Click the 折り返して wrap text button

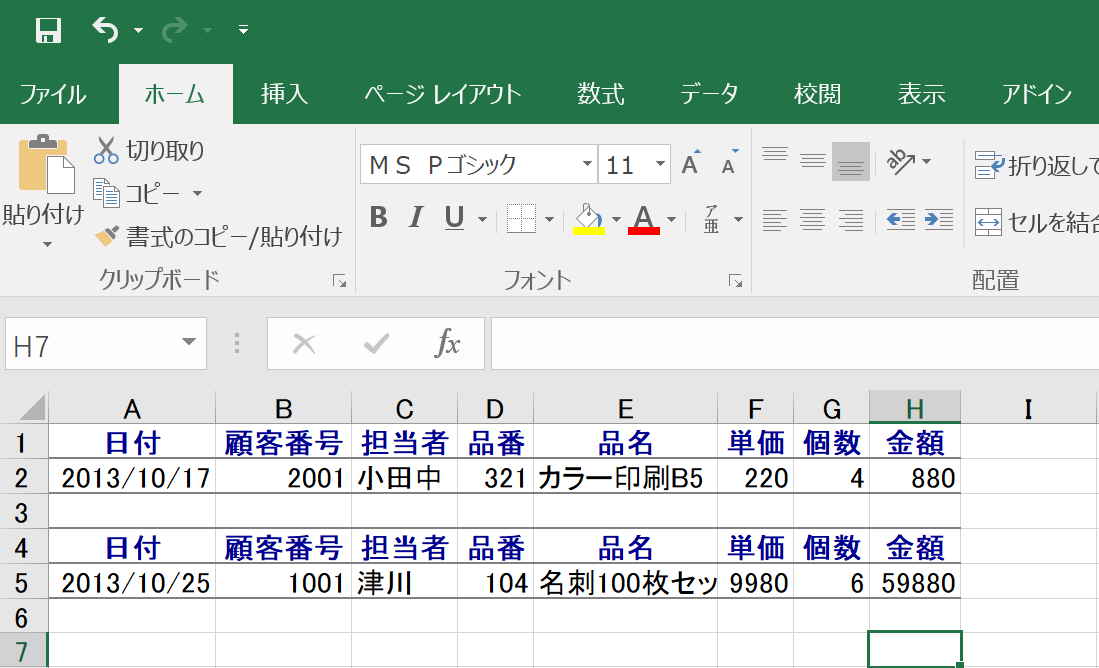(1036, 166)
